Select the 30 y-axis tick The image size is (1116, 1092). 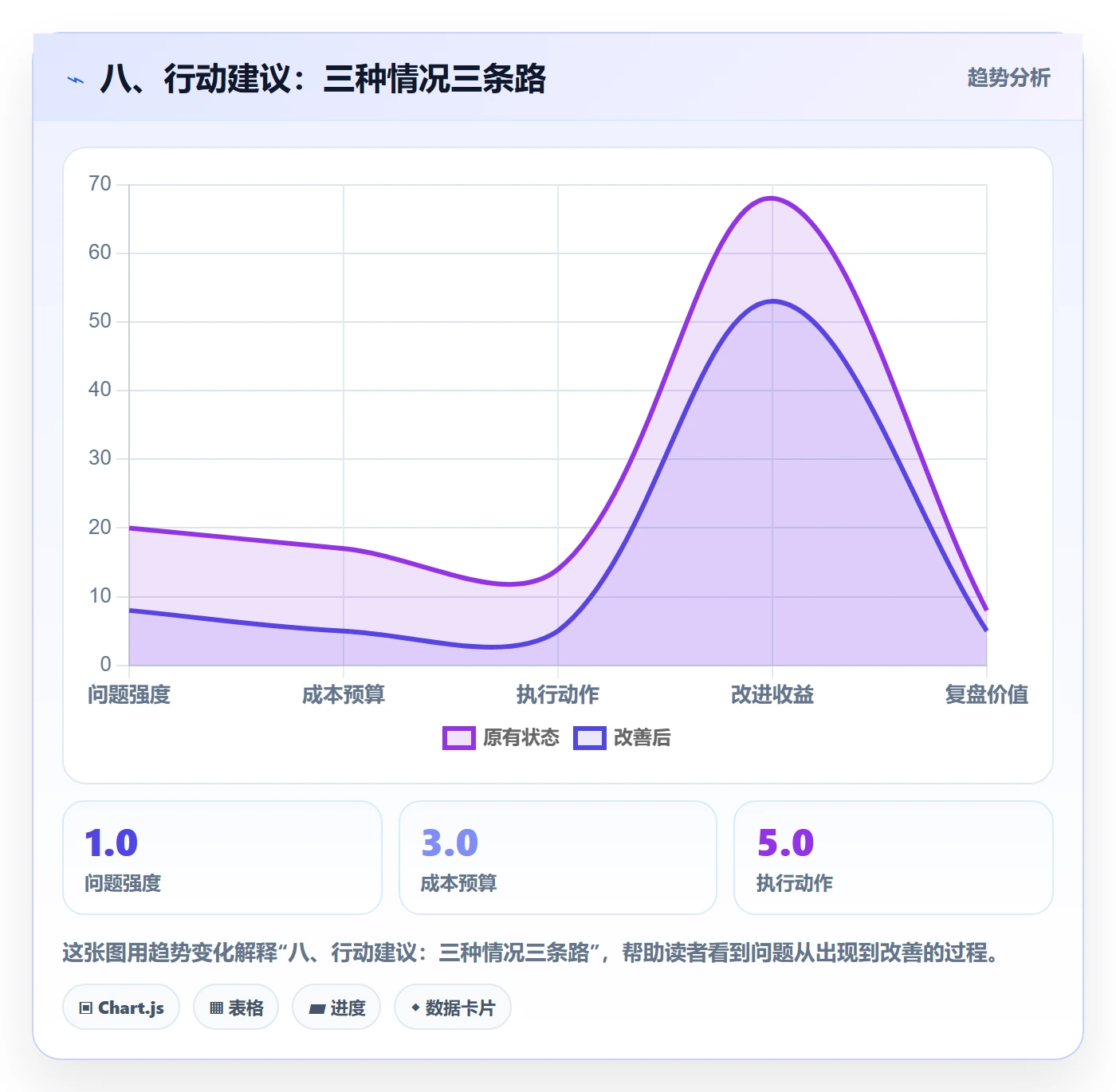pyautogui.click(x=100, y=458)
